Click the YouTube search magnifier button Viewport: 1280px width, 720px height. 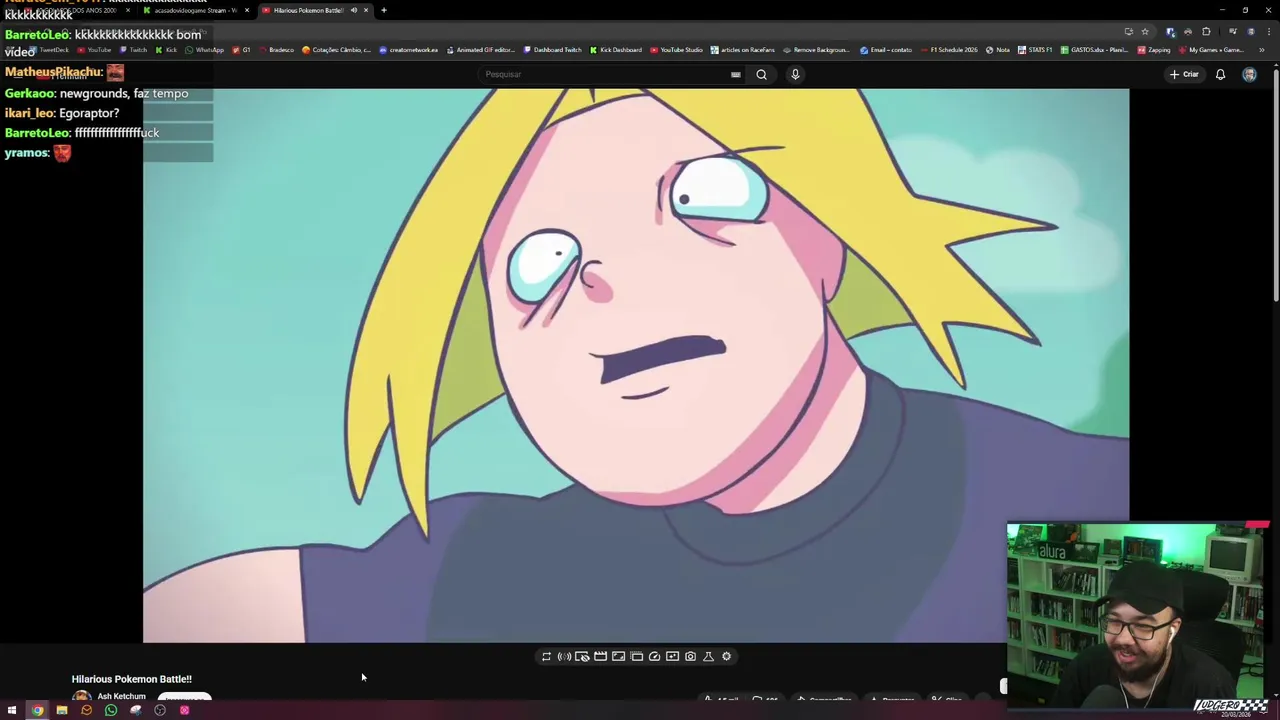pyautogui.click(x=761, y=74)
